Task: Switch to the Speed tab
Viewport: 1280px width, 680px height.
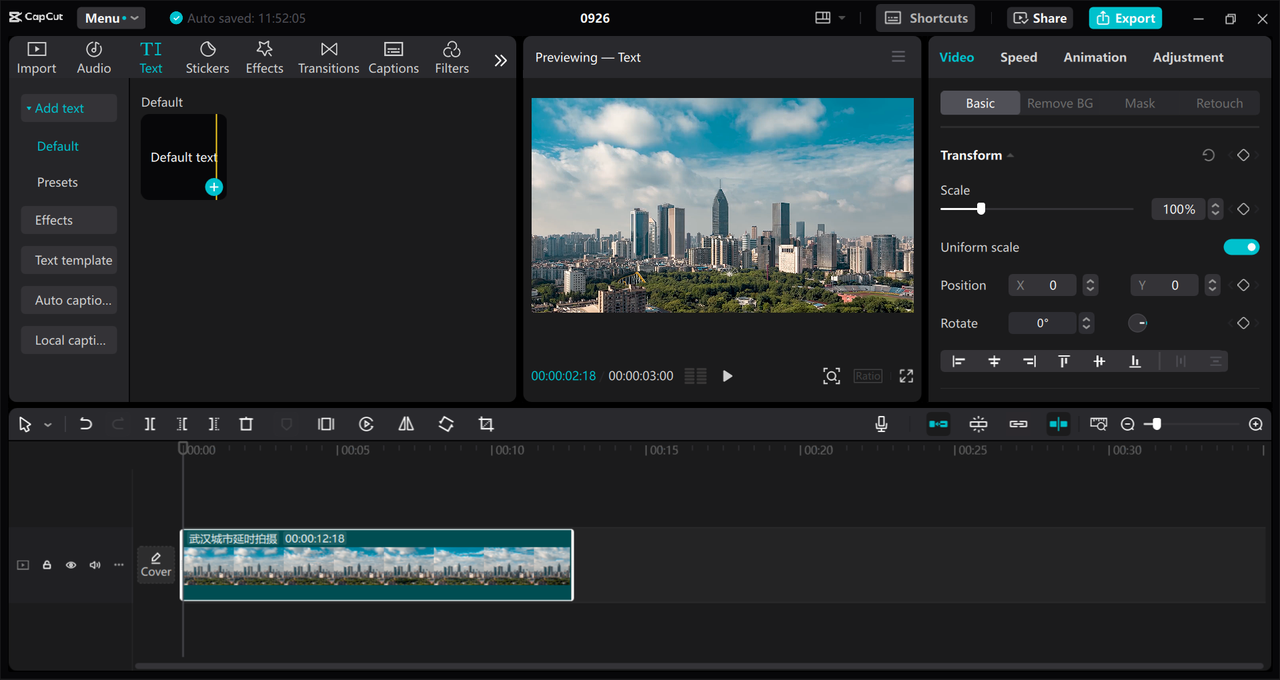Action: click(1019, 57)
